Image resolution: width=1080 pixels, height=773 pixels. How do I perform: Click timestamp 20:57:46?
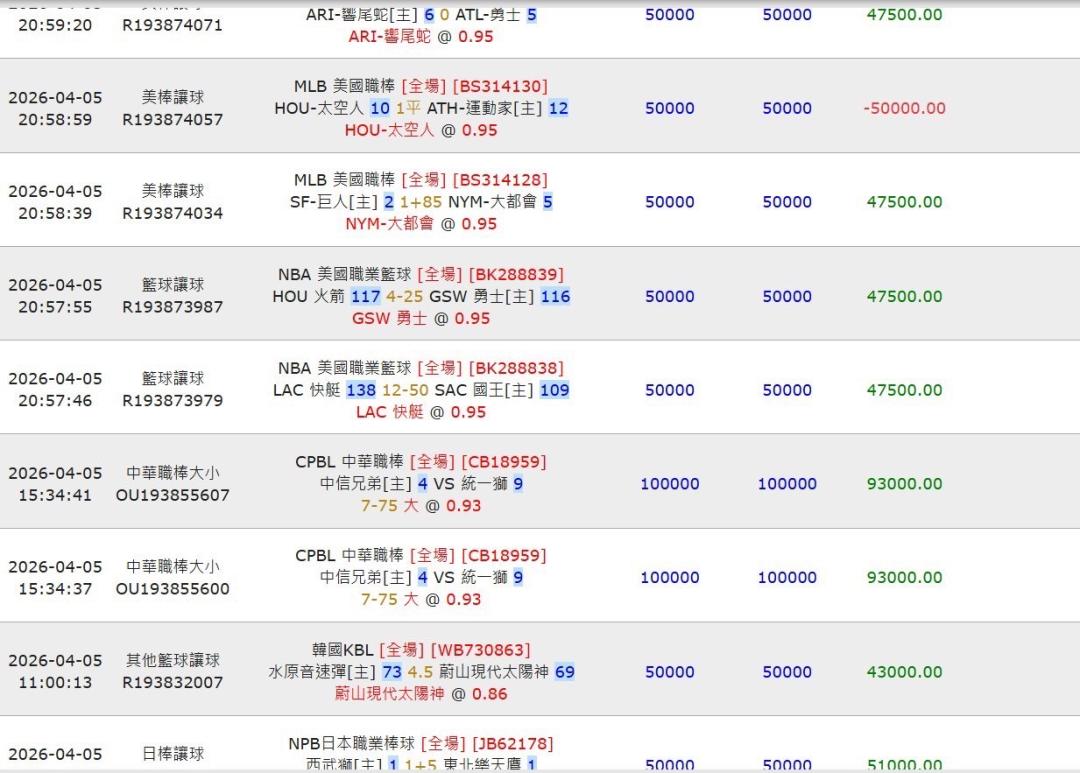pyautogui.click(x=55, y=400)
